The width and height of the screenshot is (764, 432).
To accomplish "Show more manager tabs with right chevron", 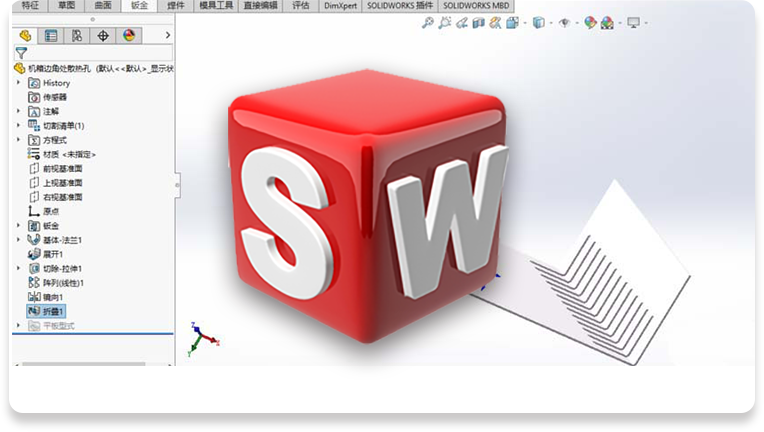I will [x=168, y=35].
